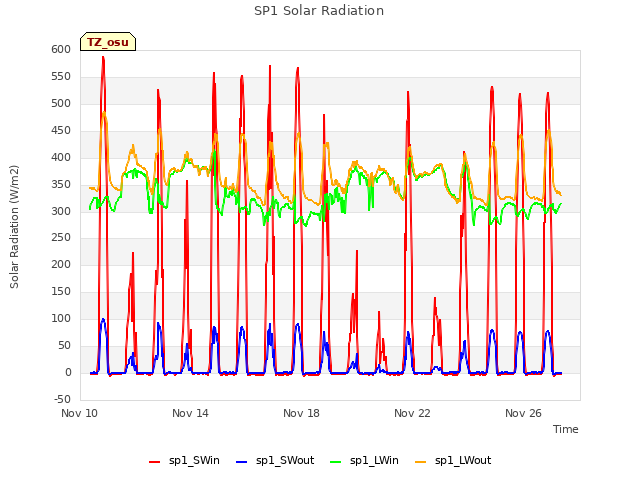
Task: Select the sp1_LWin legend entry
Action: click(364, 460)
